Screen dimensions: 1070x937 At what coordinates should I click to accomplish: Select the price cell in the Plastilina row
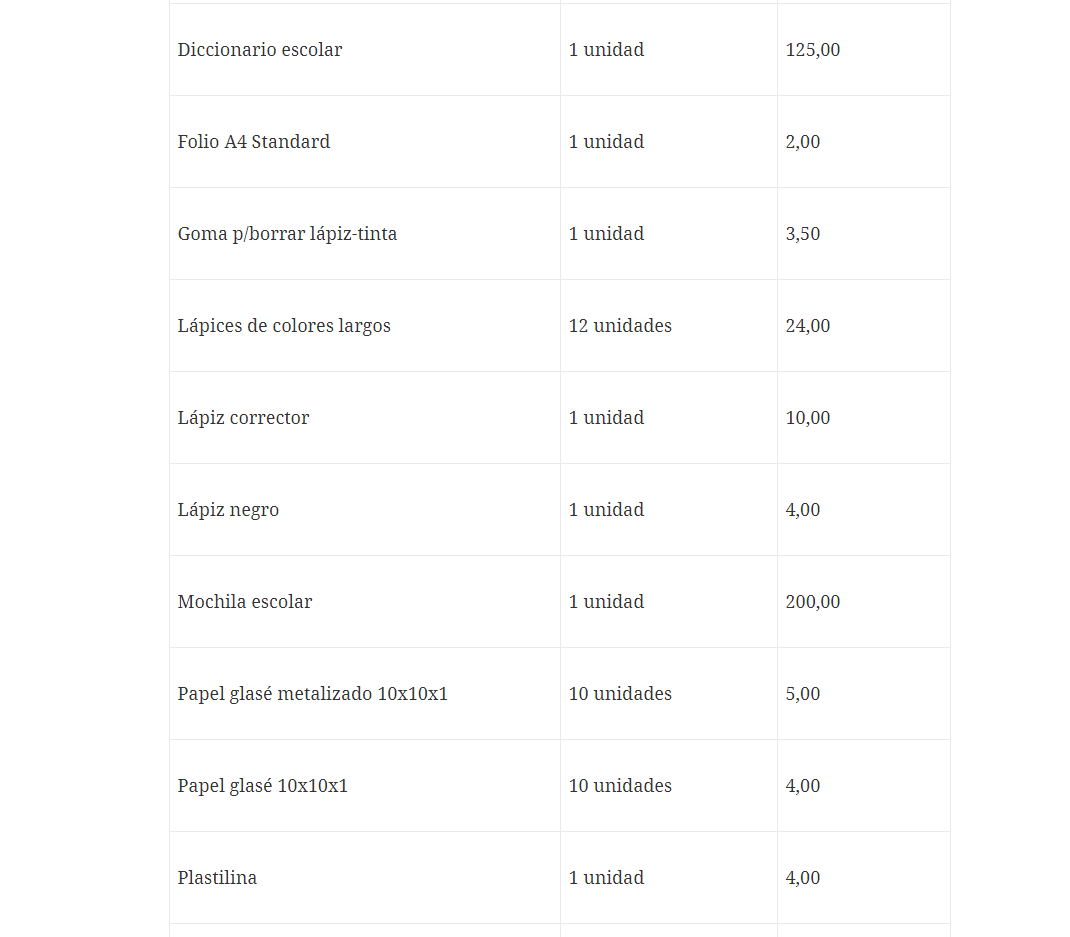pyautogui.click(x=803, y=878)
